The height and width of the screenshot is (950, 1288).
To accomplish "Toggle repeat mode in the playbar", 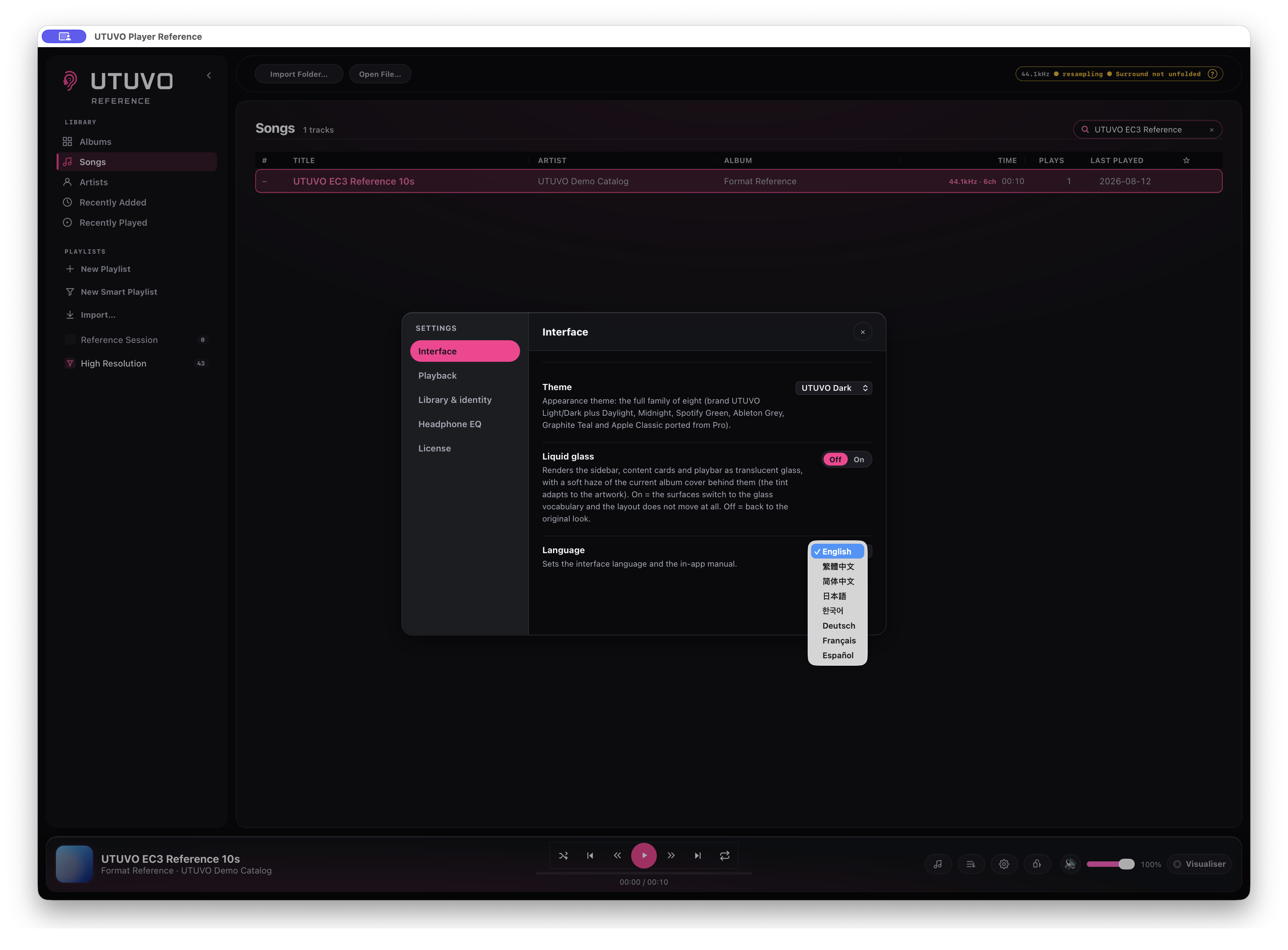I will pyautogui.click(x=724, y=856).
